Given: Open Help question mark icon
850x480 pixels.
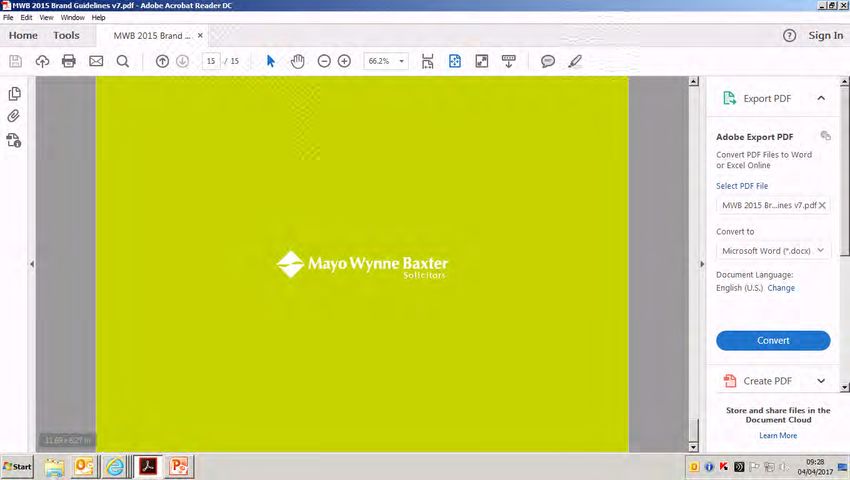Looking at the screenshot, I should [789, 36].
